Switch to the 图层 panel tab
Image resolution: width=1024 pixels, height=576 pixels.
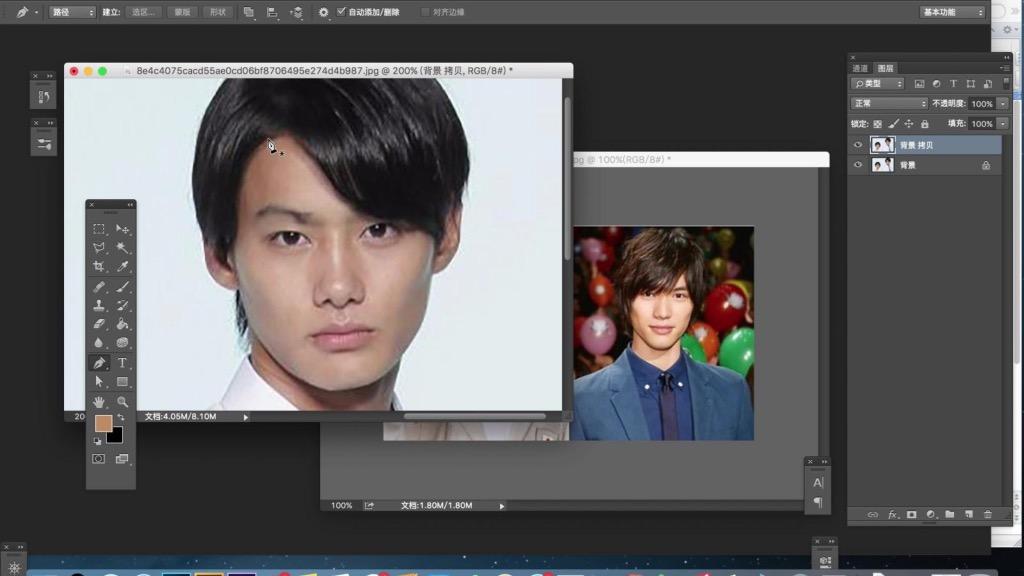[x=886, y=68]
